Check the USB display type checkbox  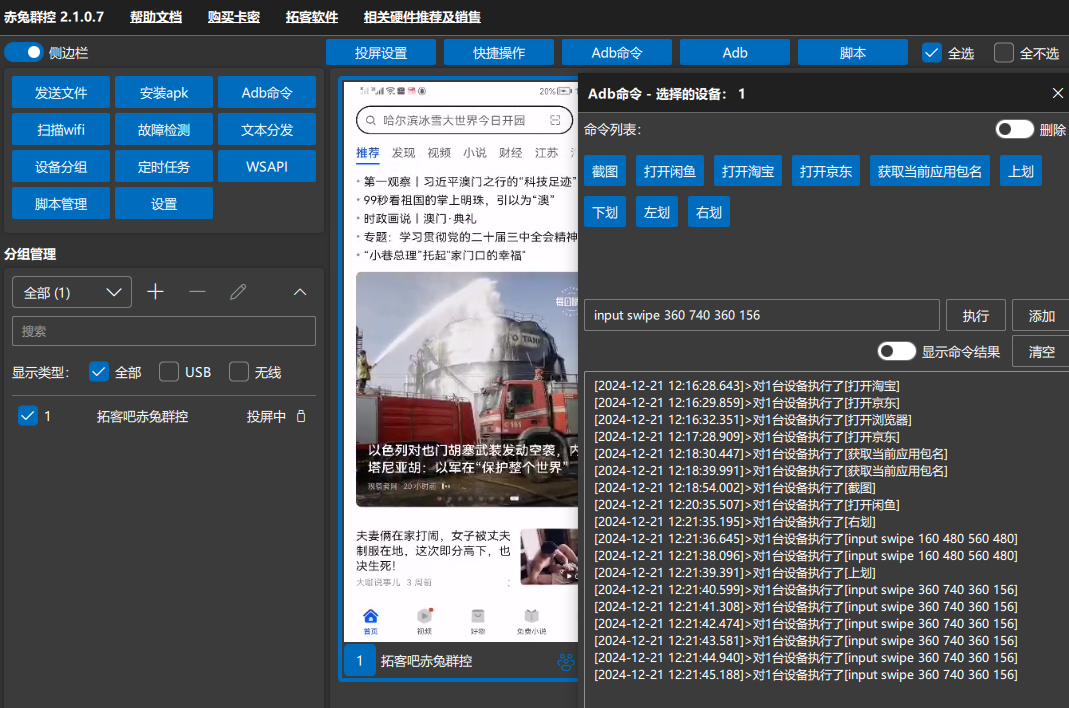pos(169,371)
